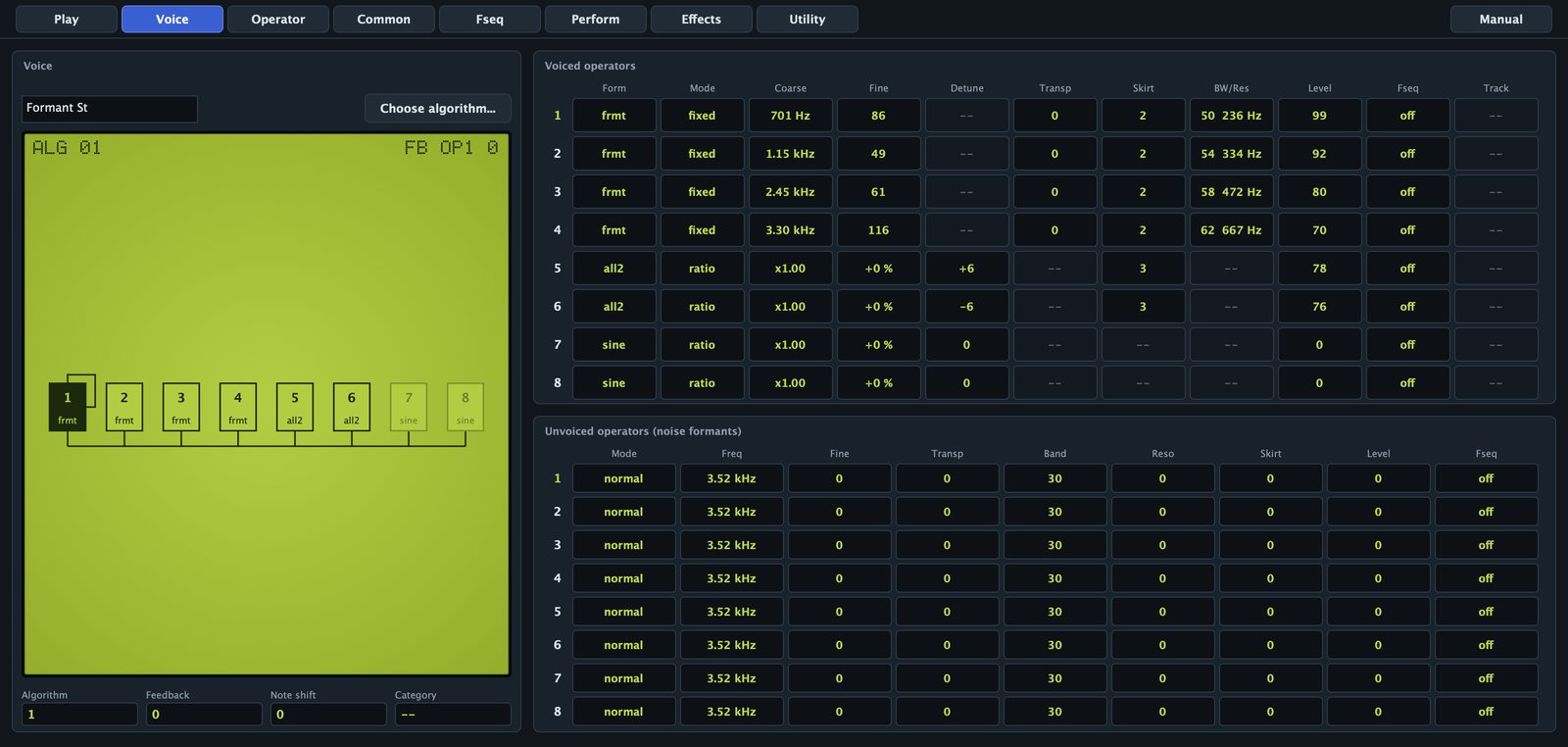Select Skirt 0 of unvoiced operator 8

pos(1271,712)
